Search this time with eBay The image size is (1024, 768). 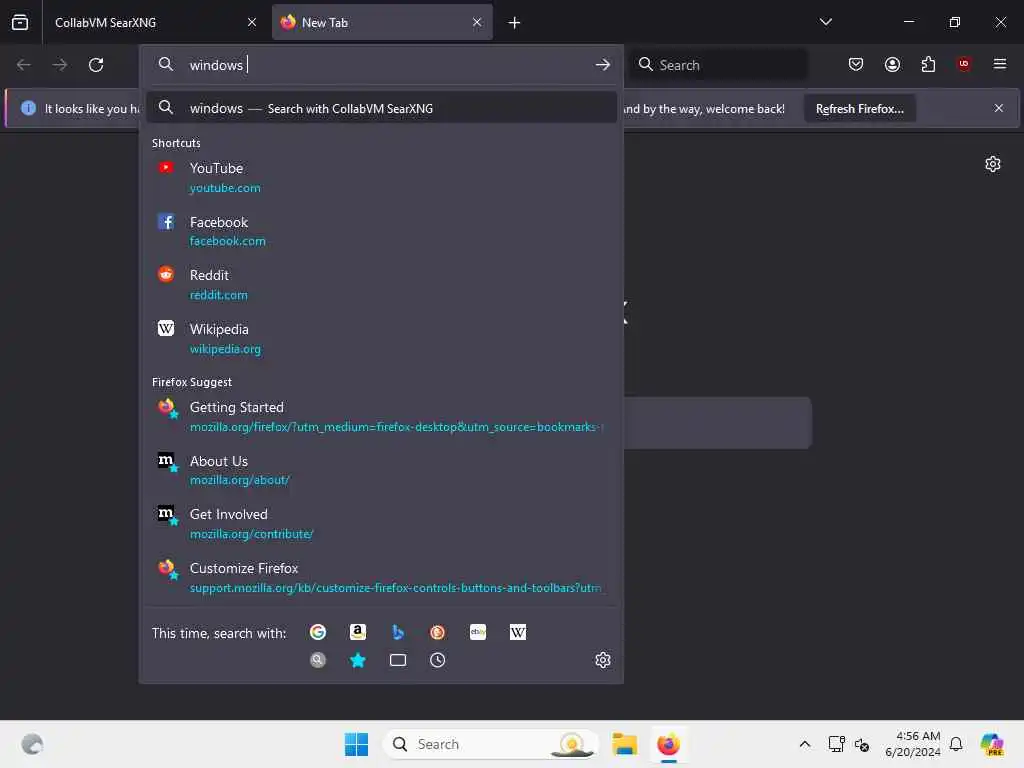[x=478, y=632]
